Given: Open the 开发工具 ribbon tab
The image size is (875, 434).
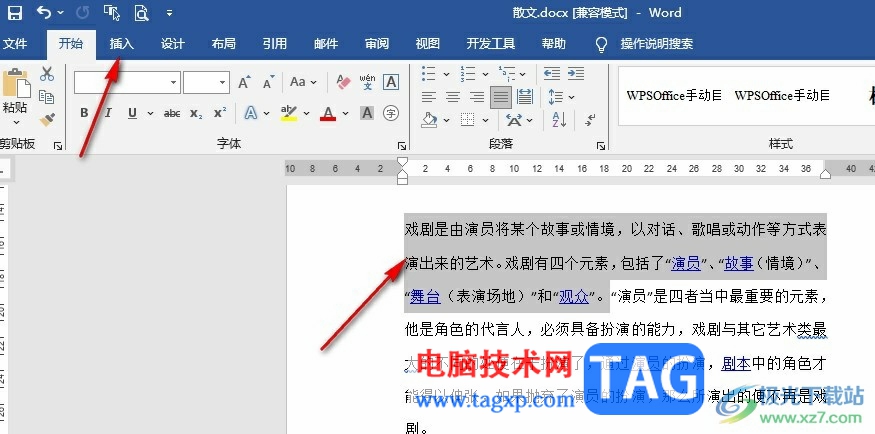Looking at the screenshot, I should point(491,44).
